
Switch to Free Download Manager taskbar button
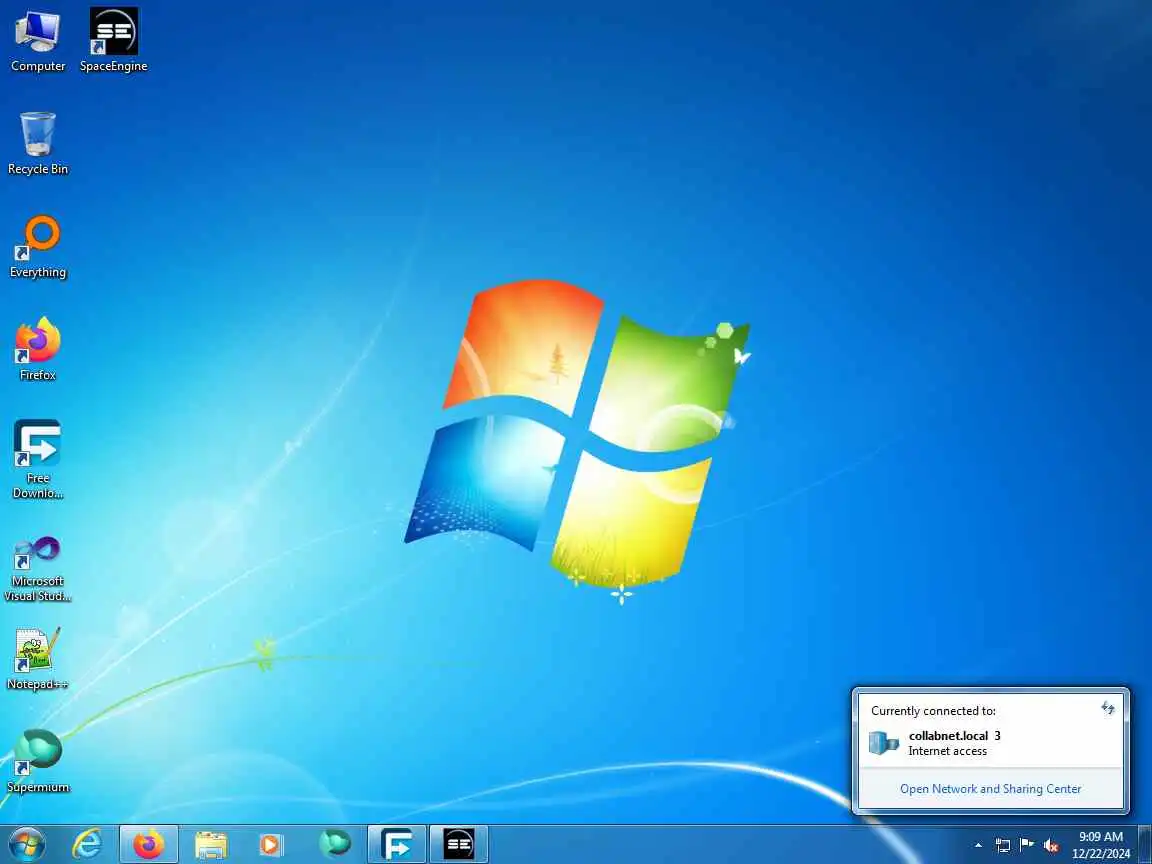coord(397,845)
